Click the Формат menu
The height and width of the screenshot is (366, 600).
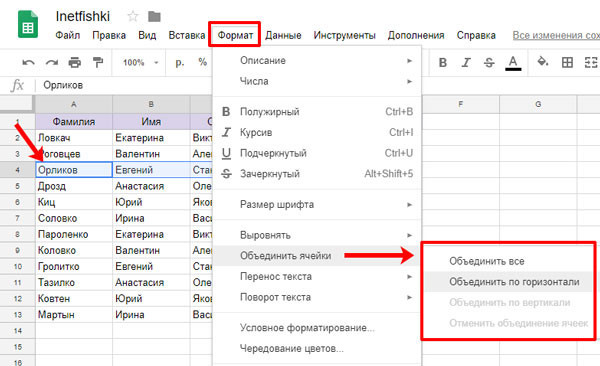pyautogui.click(x=235, y=35)
